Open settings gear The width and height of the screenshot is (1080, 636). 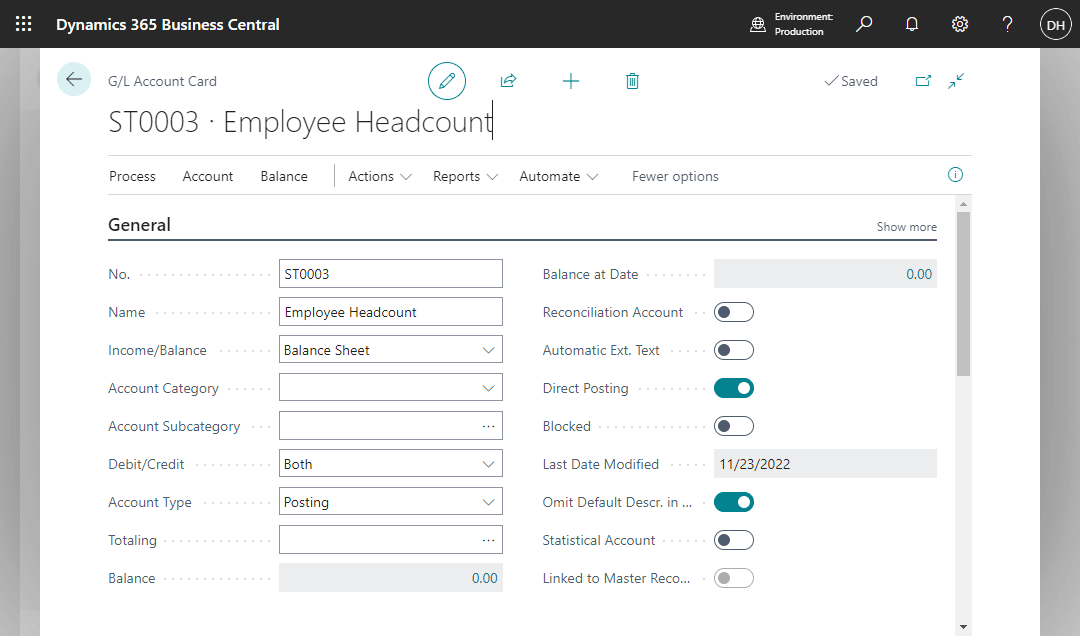click(959, 24)
